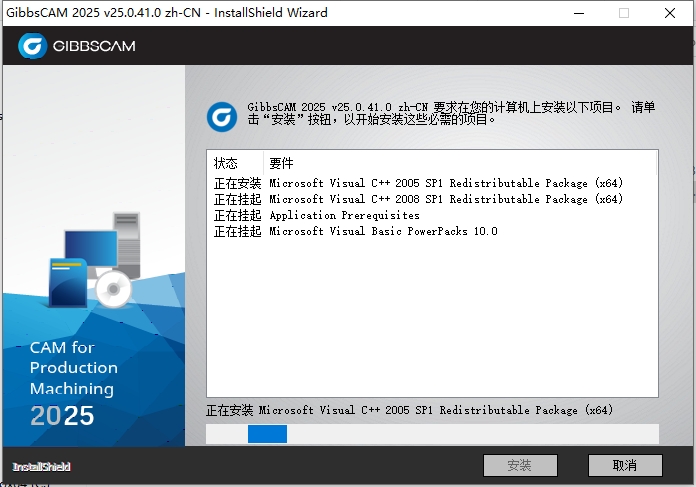Screen dimensions: 696x487
Task: Click the GibbsCAM logo in header banner
Action: pyautogui.click(x=76, y=46)
